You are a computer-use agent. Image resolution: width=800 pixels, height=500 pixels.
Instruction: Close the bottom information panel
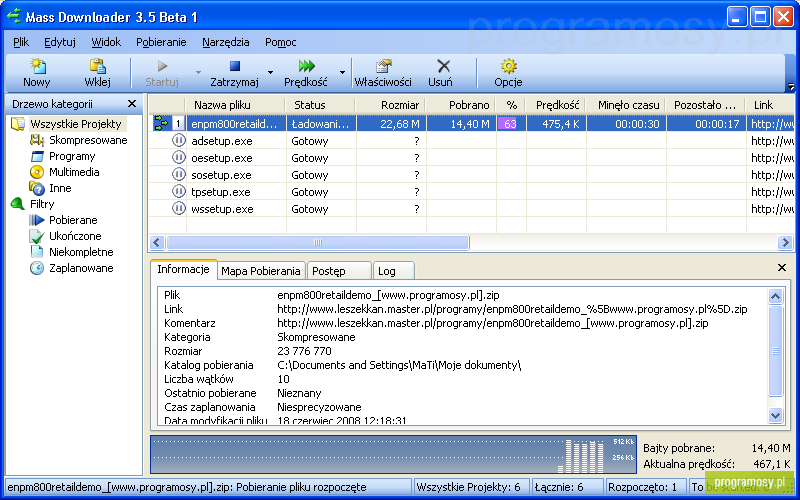782,267
